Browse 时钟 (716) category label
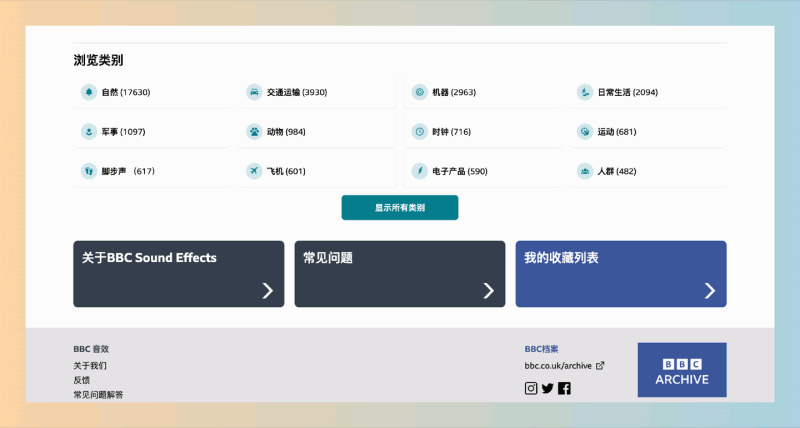The image size is (800, 428). click(452, 132)
